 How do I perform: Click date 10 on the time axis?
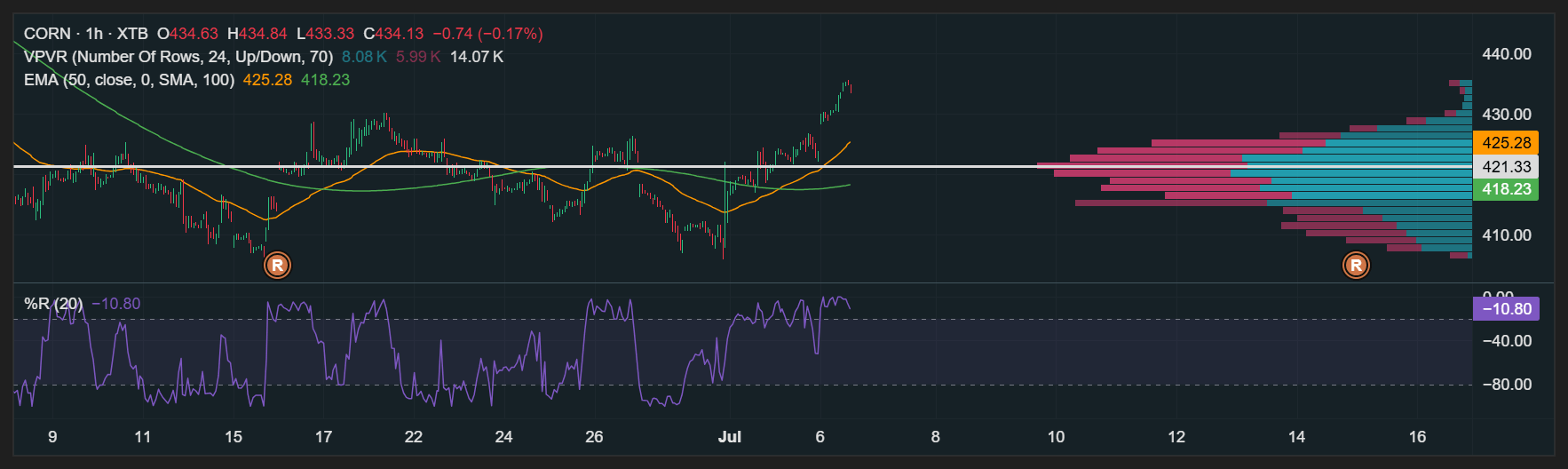pos(1056,437)
